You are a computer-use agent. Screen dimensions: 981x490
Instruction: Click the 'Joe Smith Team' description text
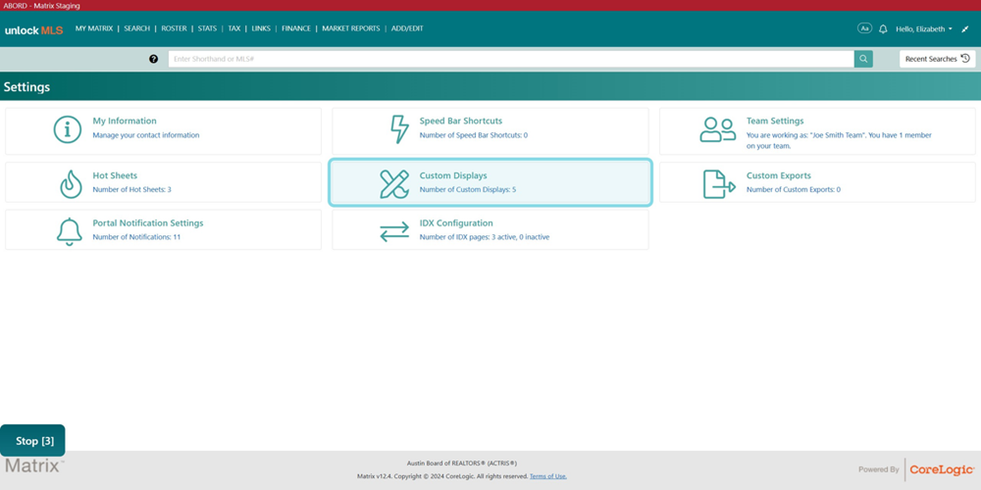[x=839, y=140]
